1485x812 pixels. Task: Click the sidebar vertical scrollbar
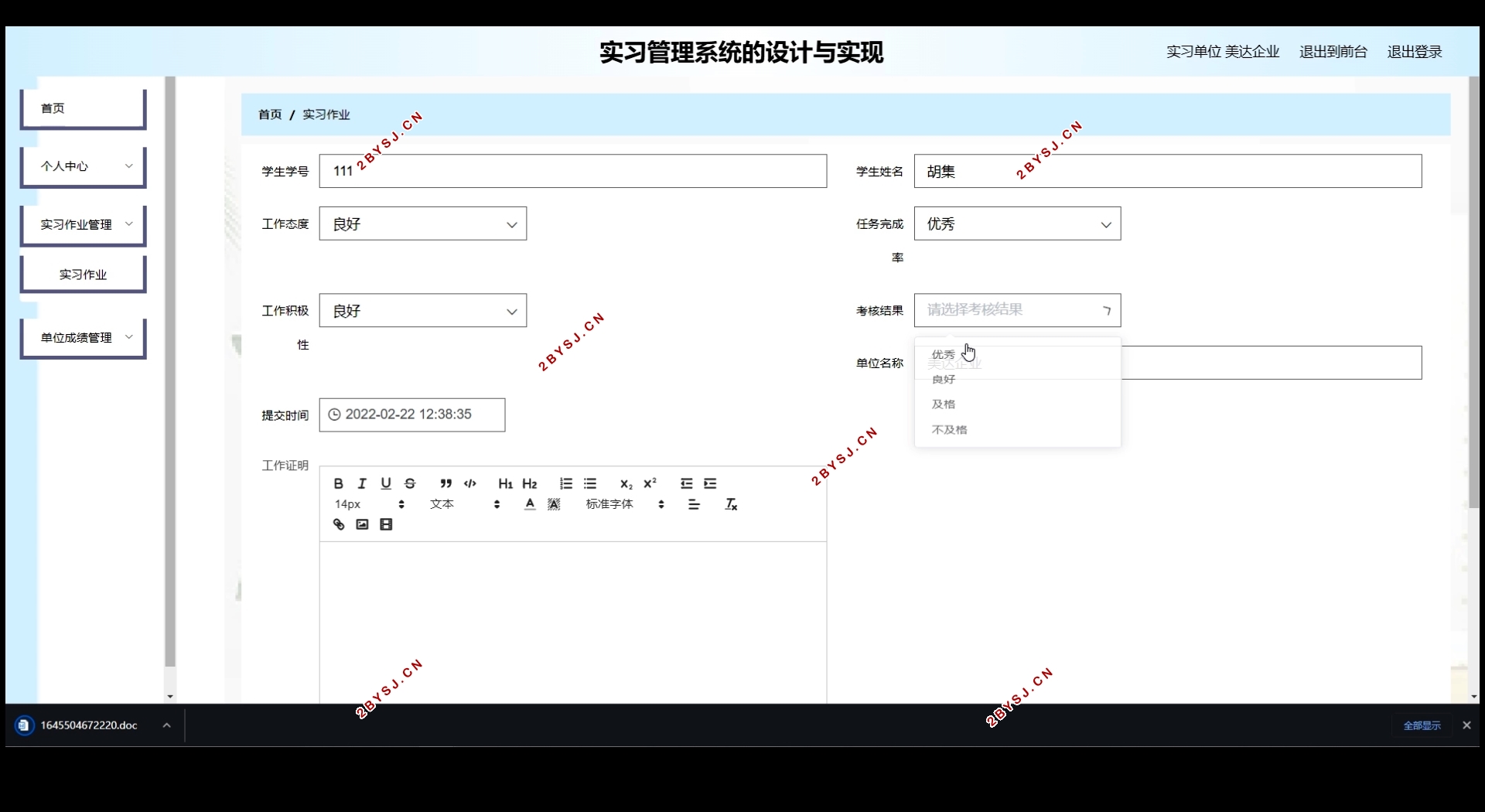170,371
